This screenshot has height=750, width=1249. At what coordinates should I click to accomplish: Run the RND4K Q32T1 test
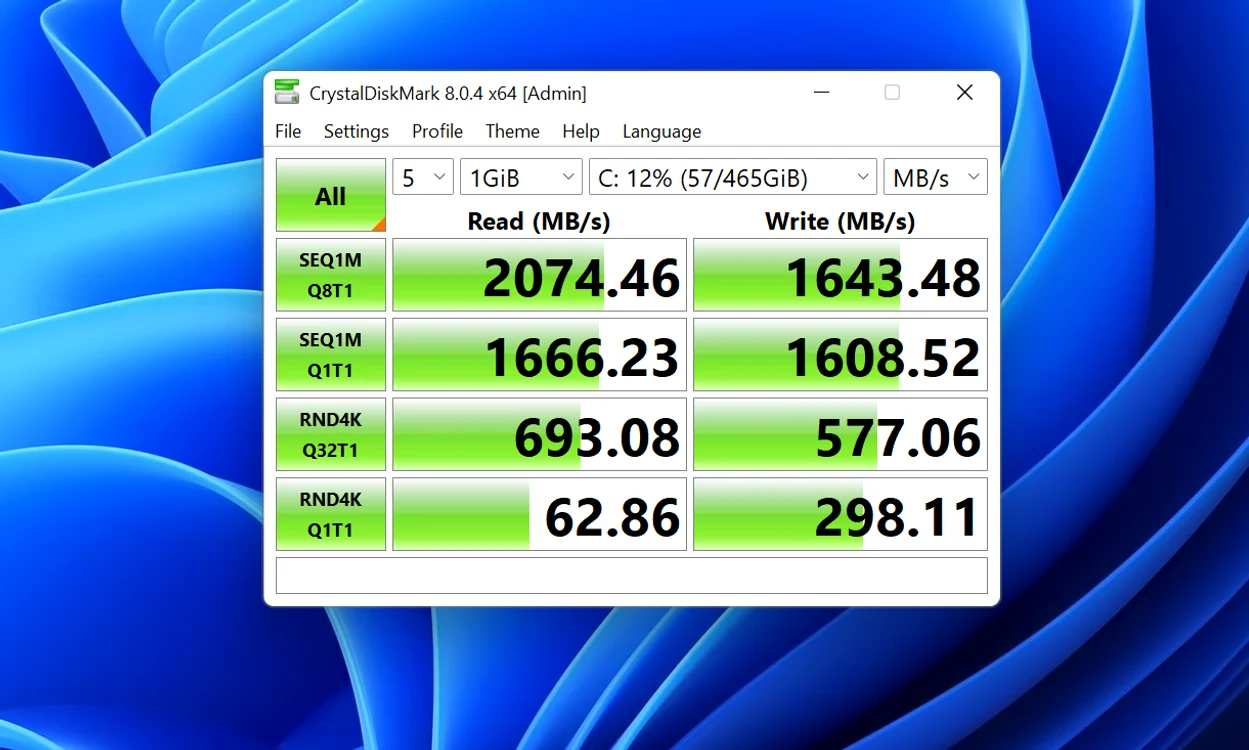331,435
